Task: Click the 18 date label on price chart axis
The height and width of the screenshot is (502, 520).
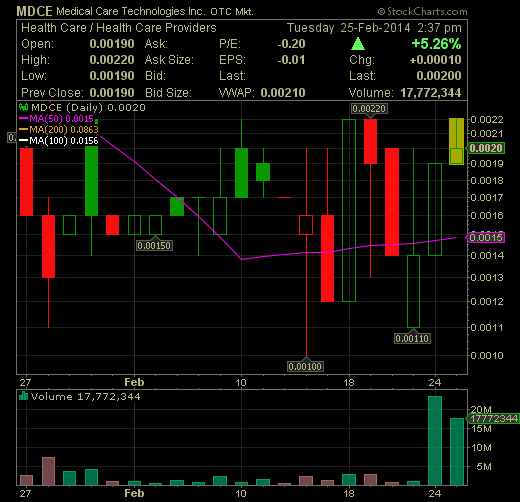Action: pos(349,383)
